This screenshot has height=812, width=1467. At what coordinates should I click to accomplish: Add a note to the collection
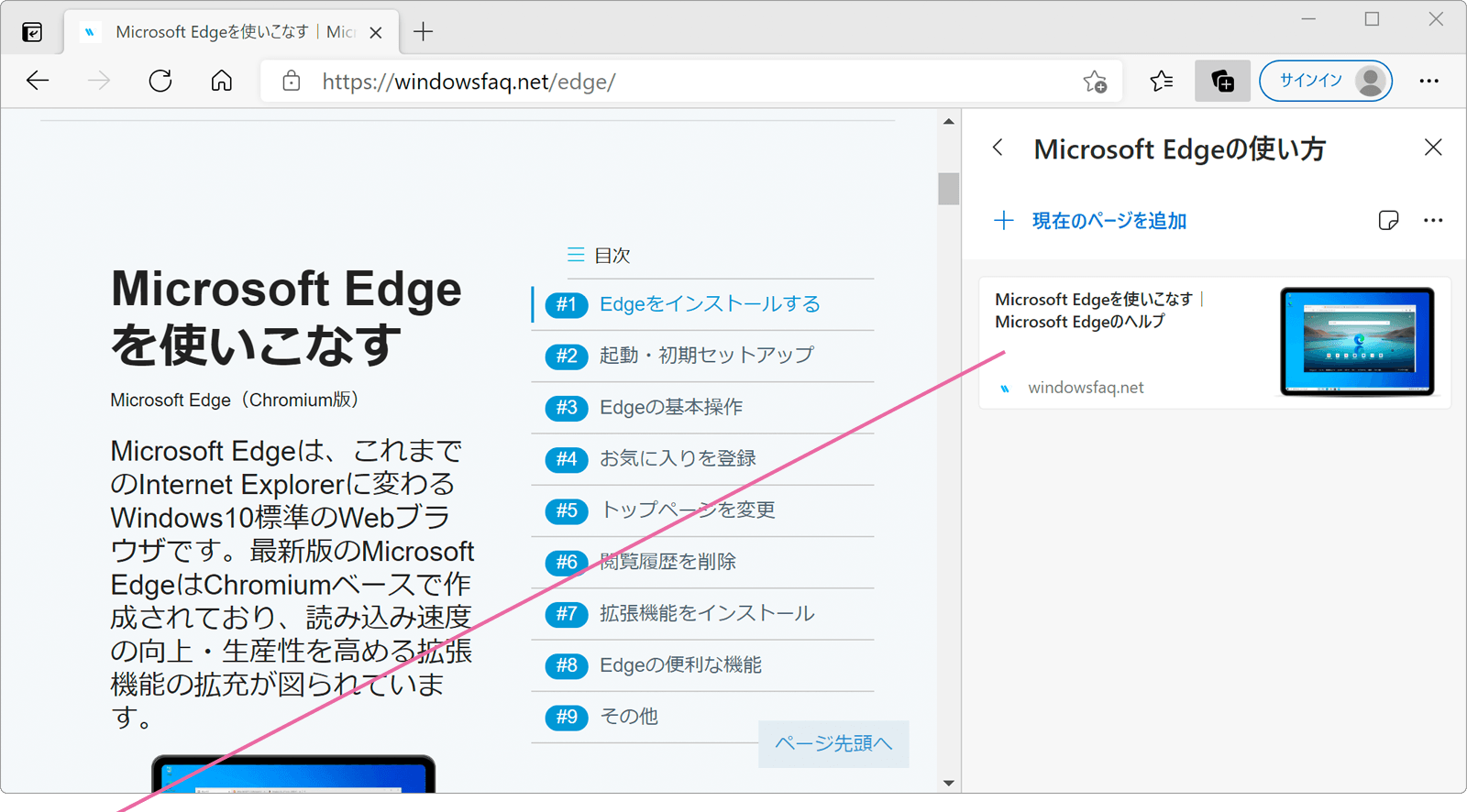[x=1388, y=220]
